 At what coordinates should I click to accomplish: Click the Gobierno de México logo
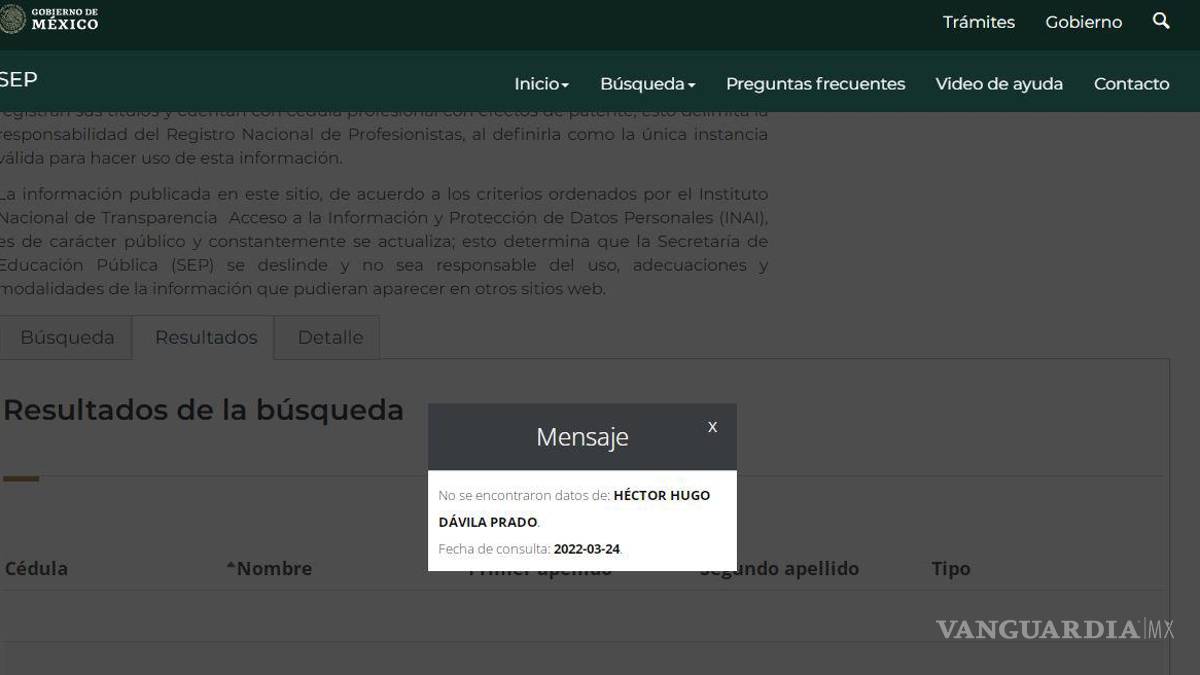point(50,19)
